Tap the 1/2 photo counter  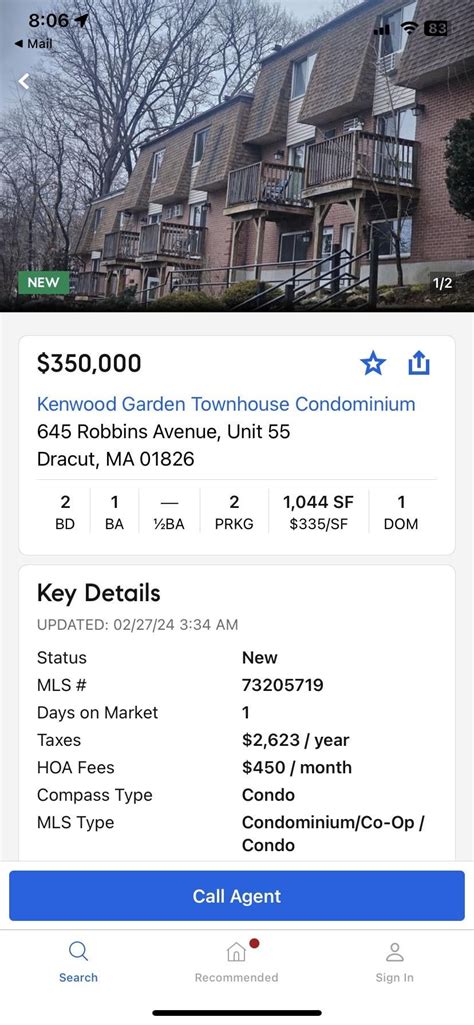point(442,283)
